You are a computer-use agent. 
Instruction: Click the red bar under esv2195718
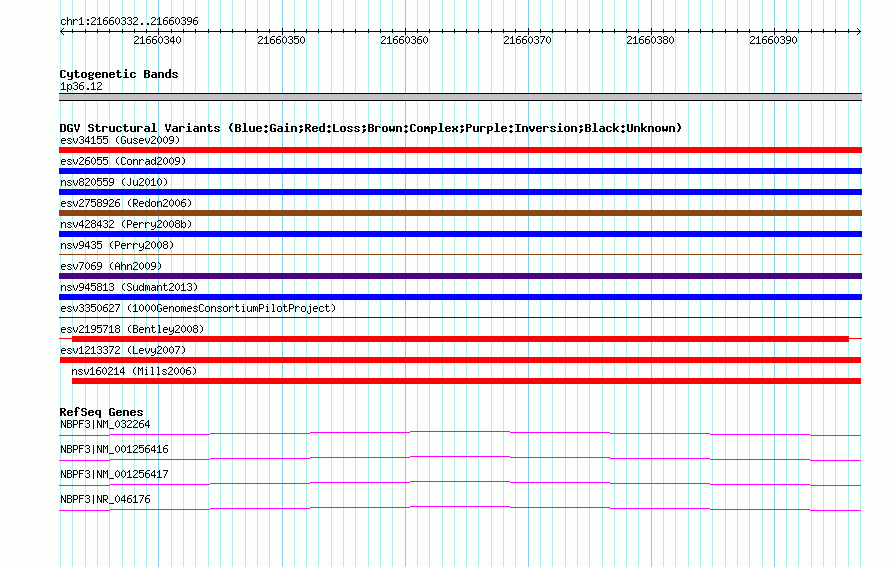click(460, 339)
